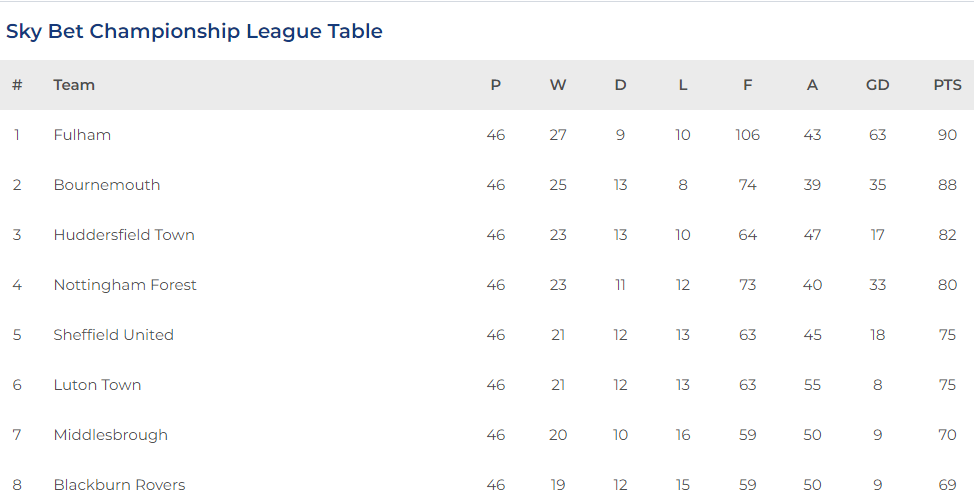Image resolution: width=974 pixels, height=504 pixels.
Task: Select the Bournemouth row team name
Action: (107, 185)
